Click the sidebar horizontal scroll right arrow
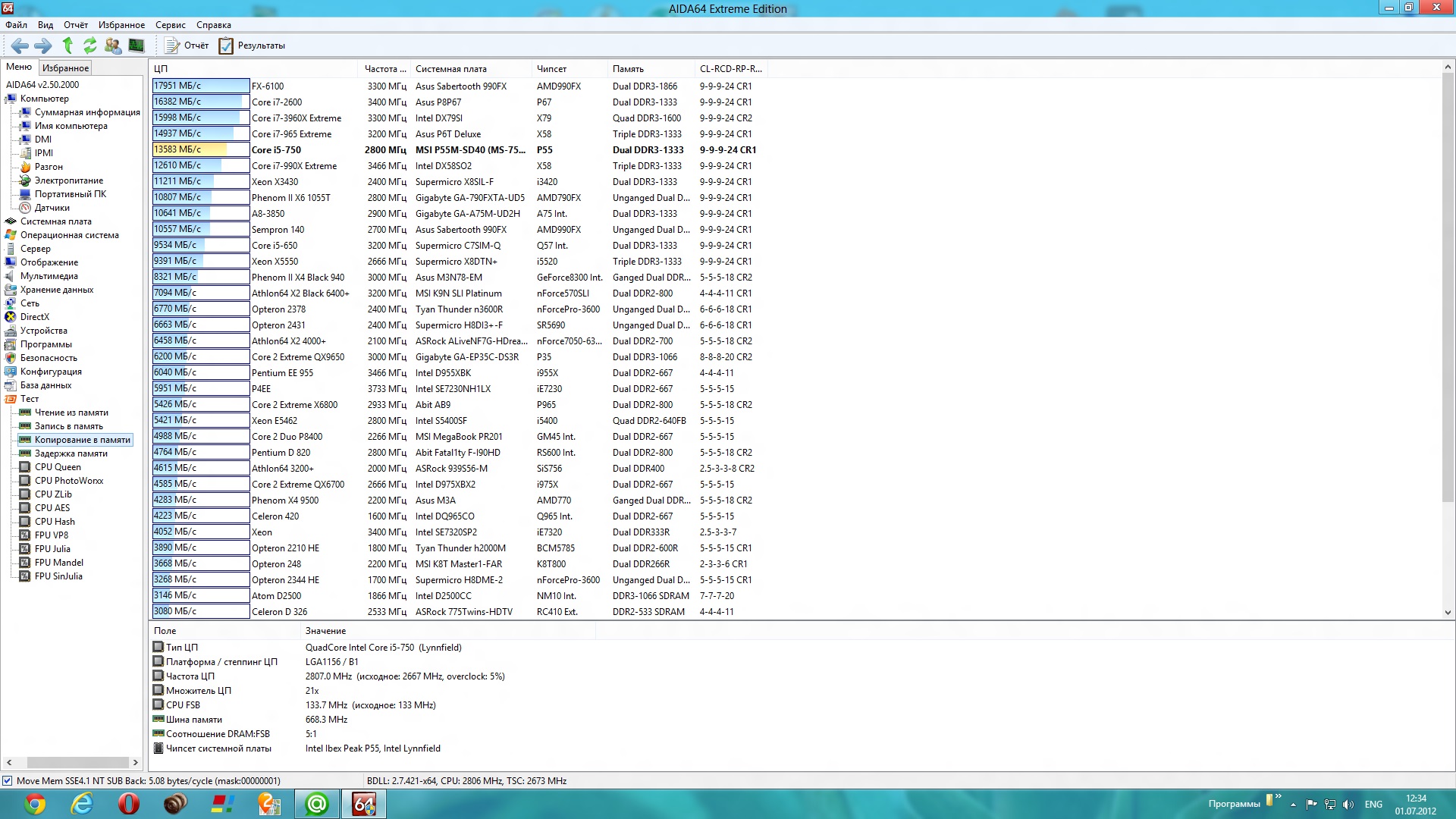The image size is (1456, 819). 136,763
